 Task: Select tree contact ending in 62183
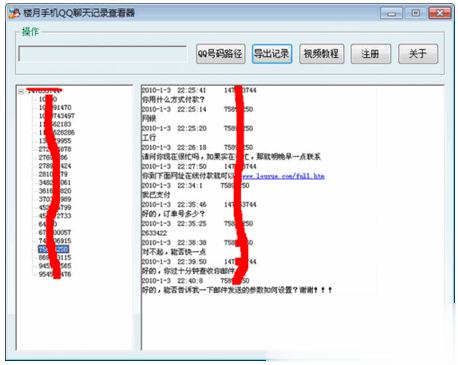[x=55, y=124]
